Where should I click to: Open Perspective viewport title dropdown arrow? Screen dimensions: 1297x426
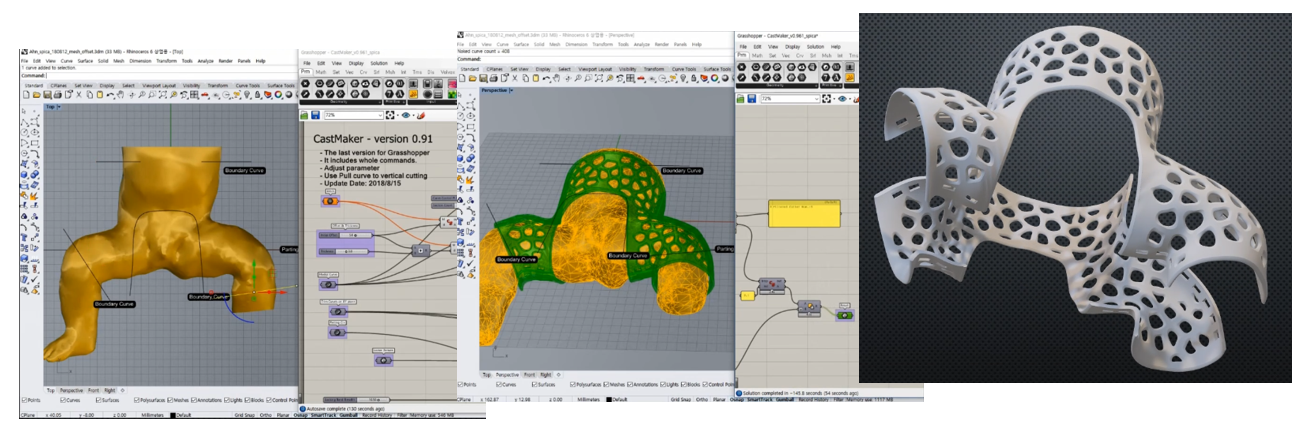tap(512, 91)
